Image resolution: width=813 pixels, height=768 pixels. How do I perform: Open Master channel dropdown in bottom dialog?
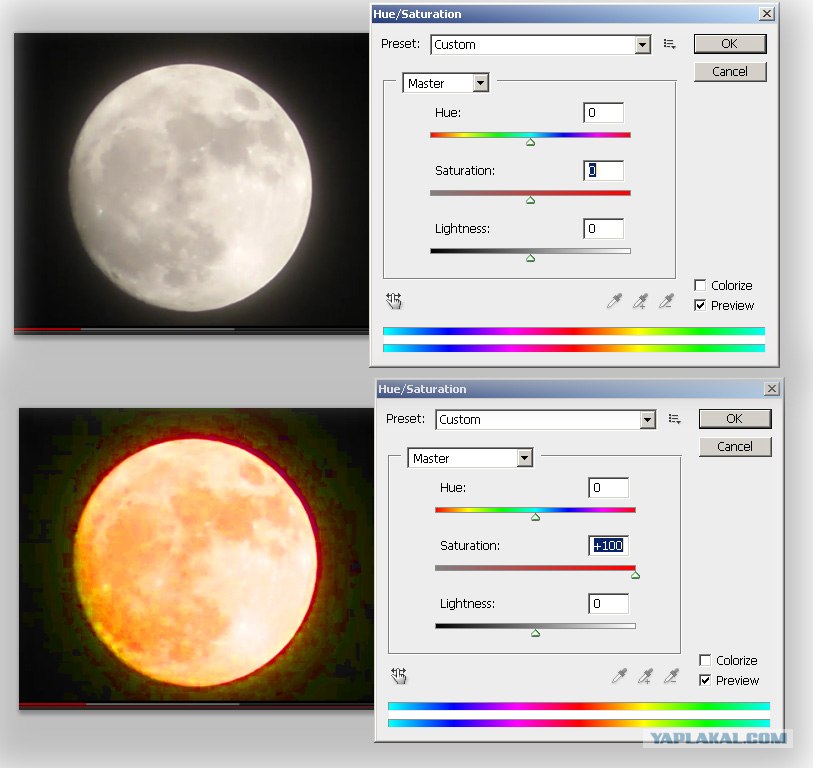click(x=470, y=458)
